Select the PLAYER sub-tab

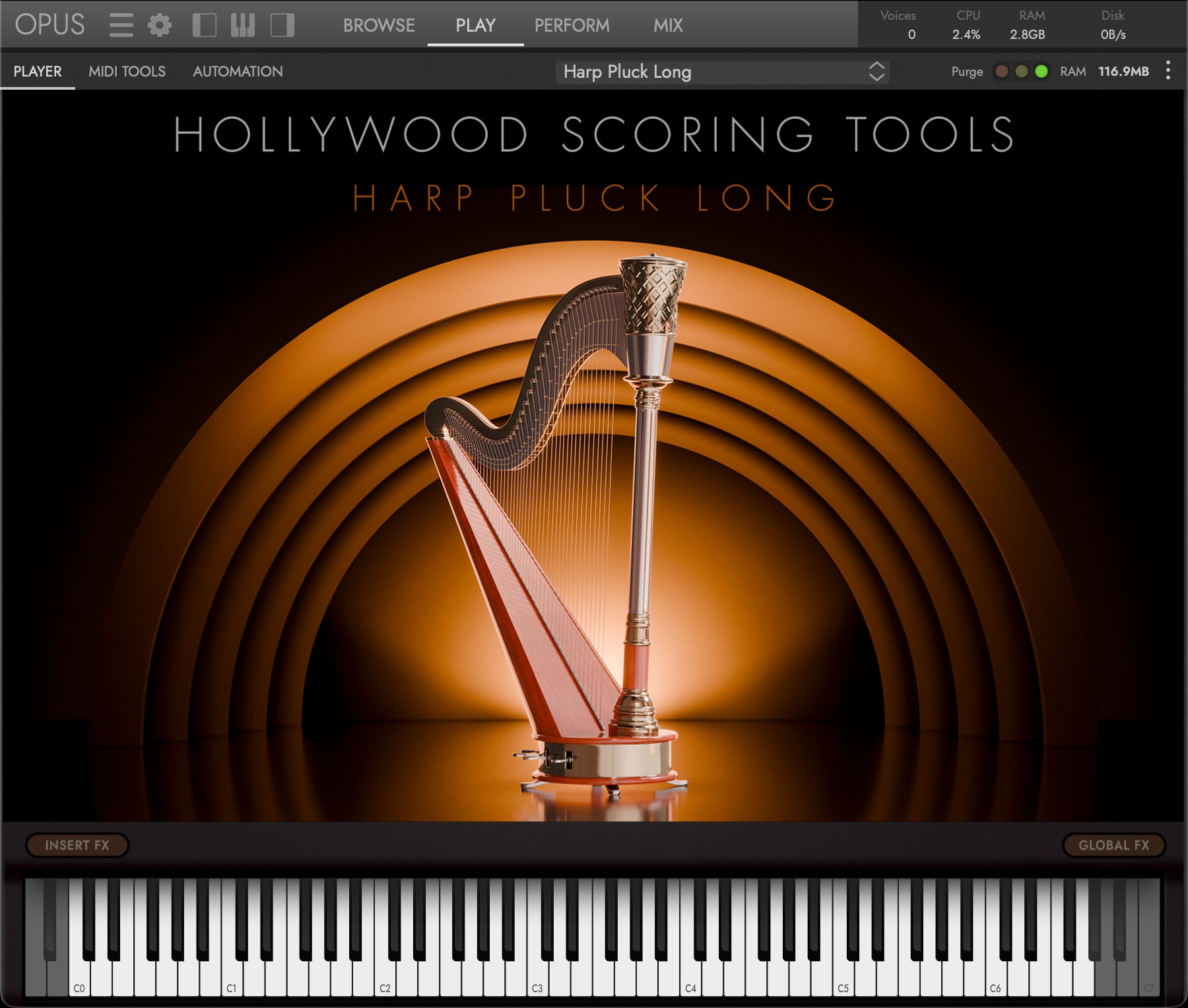tap(38, 71)
